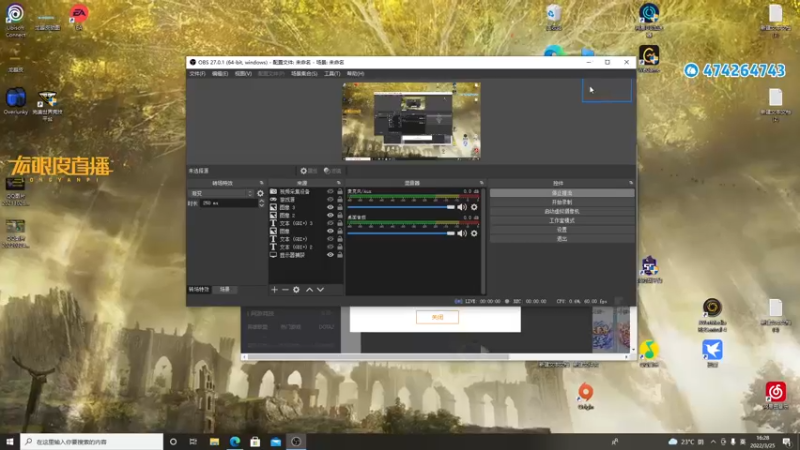Open the 文件(F) menu

[197, 73]
